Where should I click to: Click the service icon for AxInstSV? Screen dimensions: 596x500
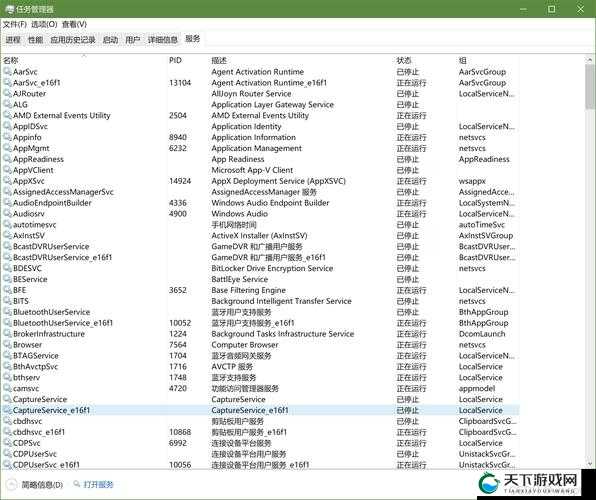pyautogui.click(x=7, y=235)
